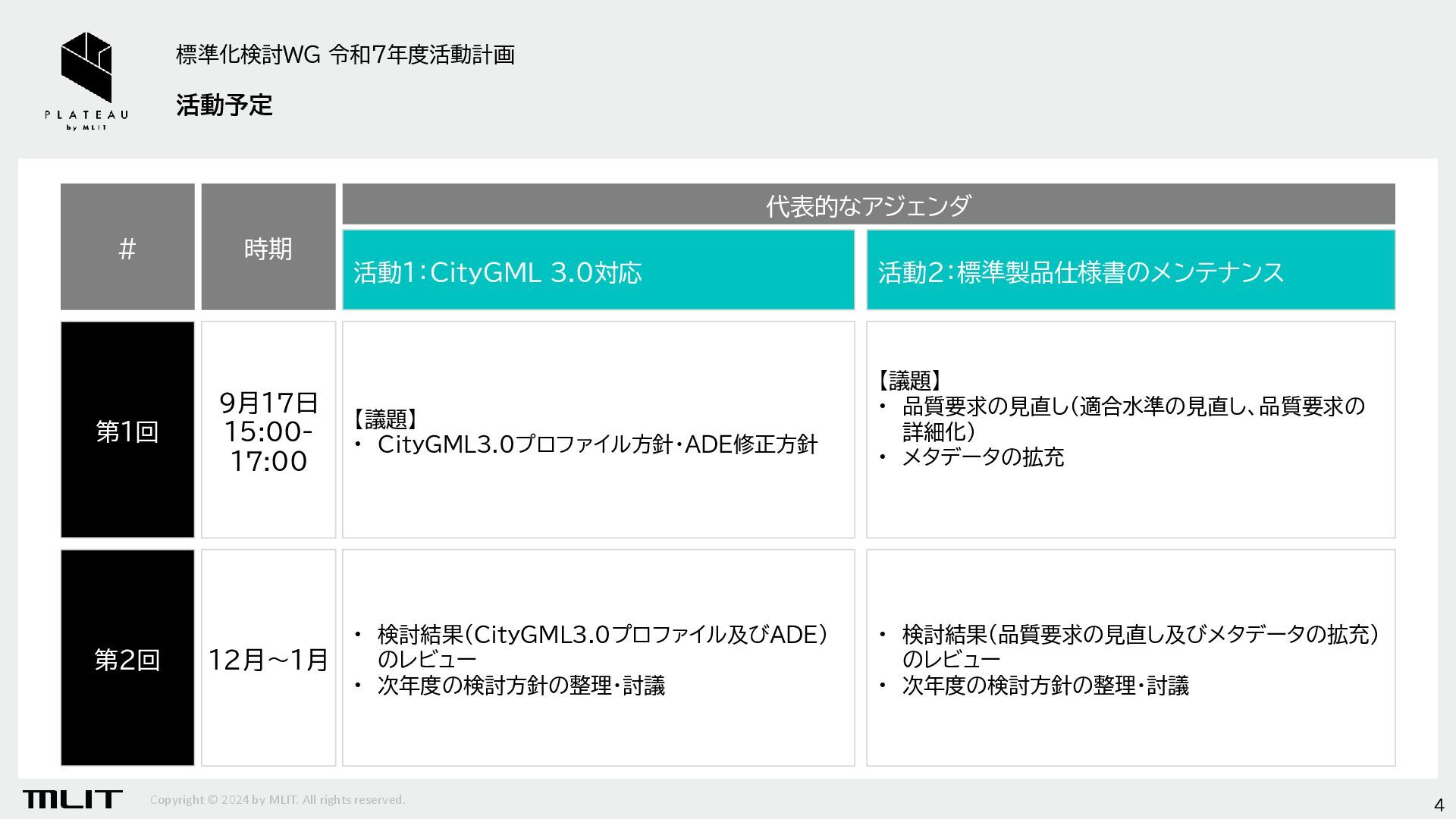
Task: Click the MLIT logo at bottom left
Action: (72, 799)
